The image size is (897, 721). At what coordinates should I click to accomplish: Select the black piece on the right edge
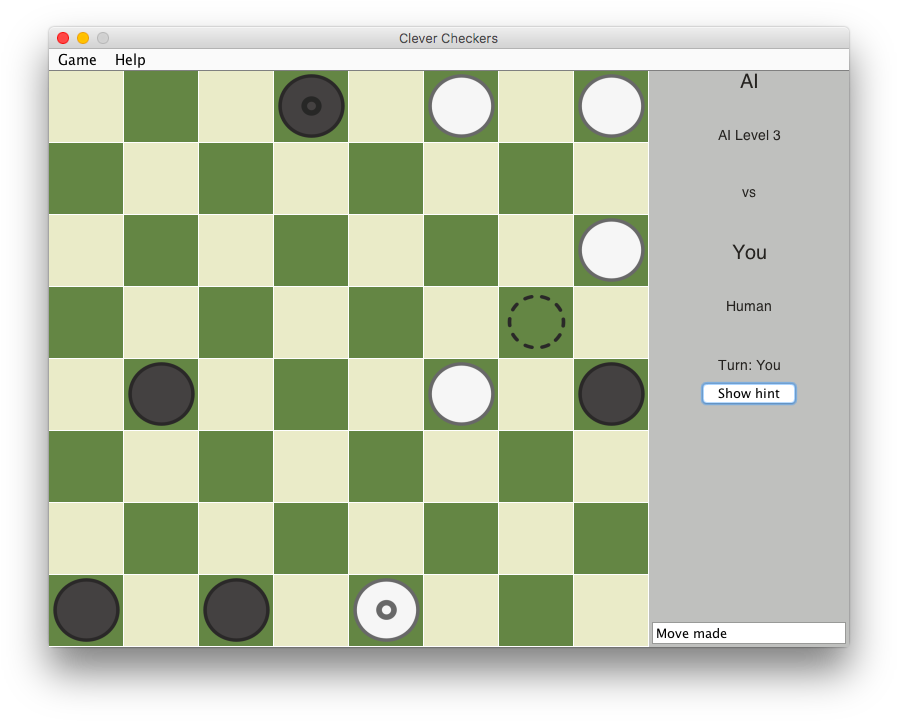coord(611,394)
